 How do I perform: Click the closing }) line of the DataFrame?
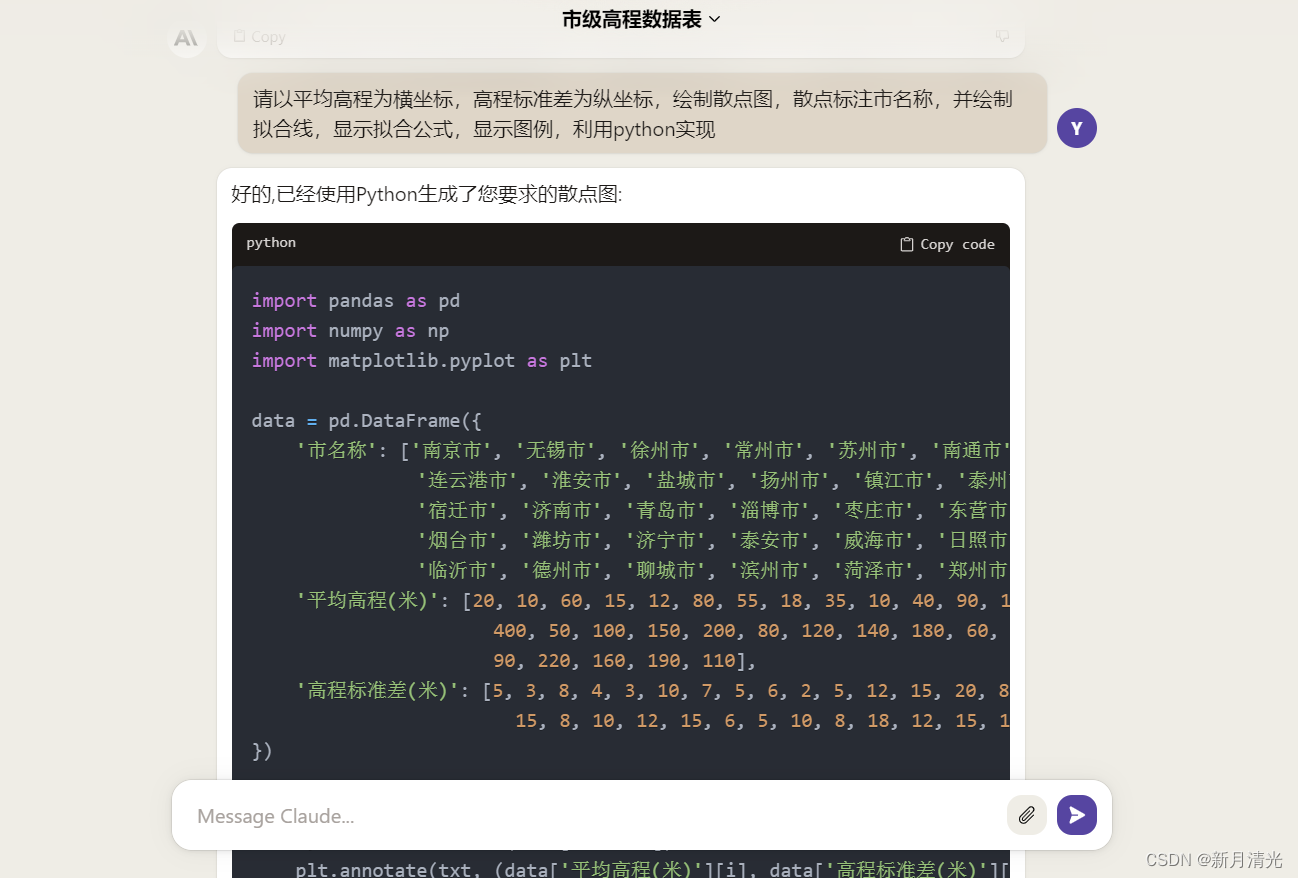262,751
